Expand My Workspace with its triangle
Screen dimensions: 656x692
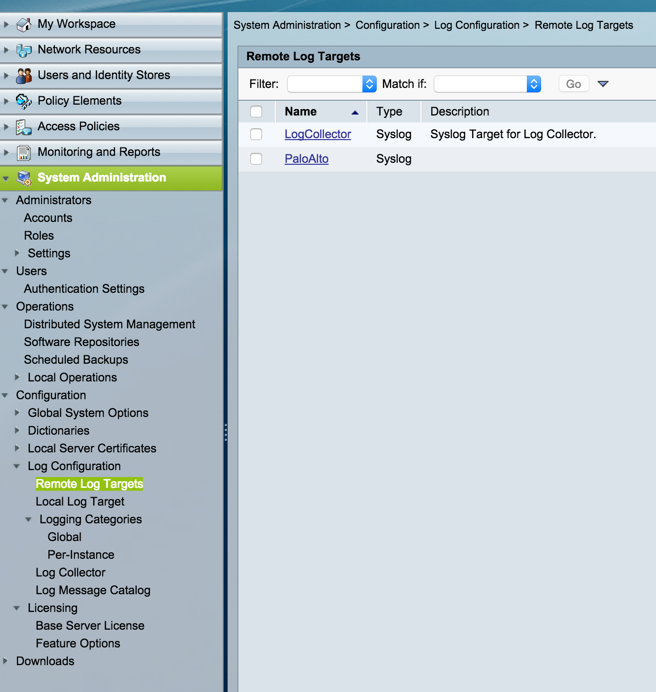6,24
